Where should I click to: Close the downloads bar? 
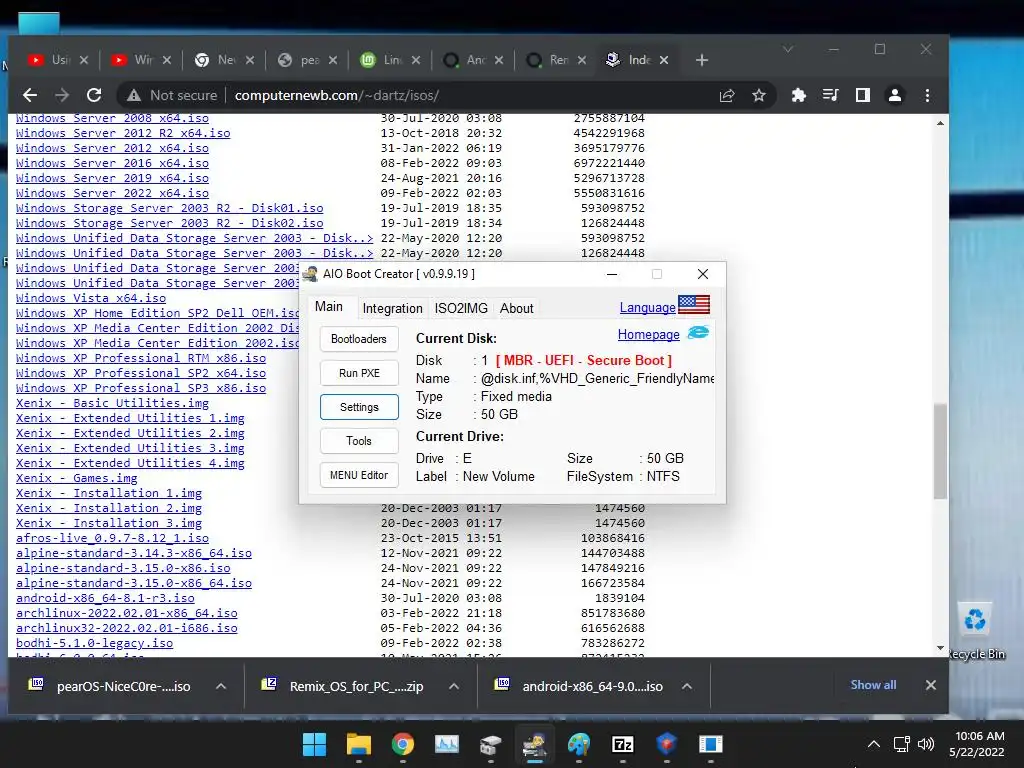pos(931,685)
